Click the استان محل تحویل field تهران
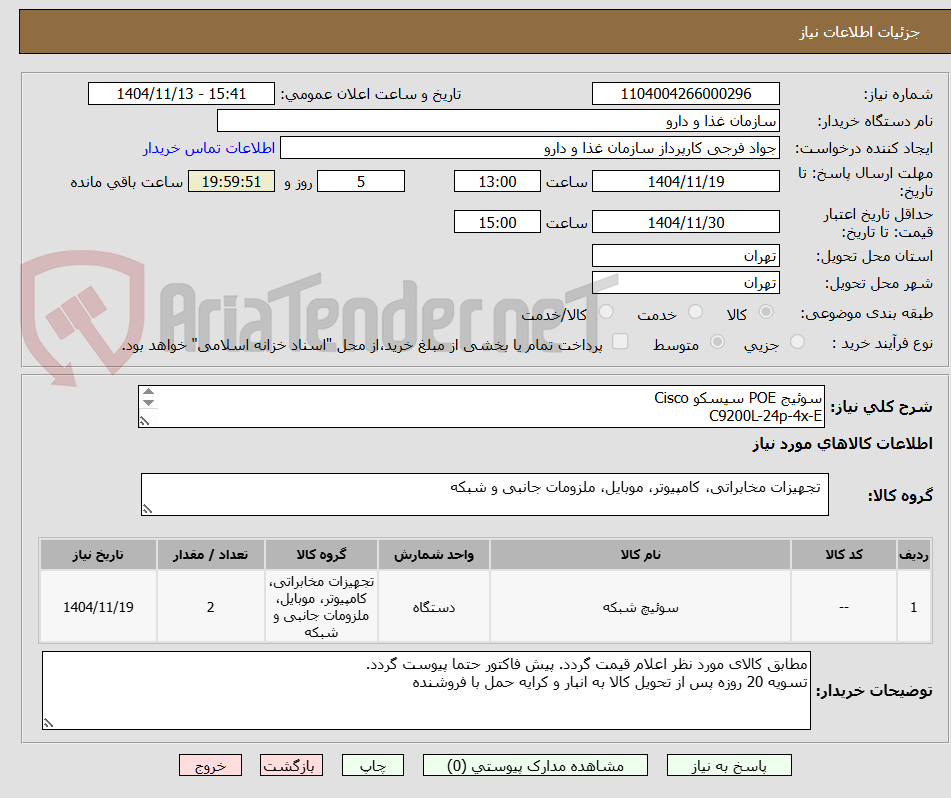 (x=685, y=256)
